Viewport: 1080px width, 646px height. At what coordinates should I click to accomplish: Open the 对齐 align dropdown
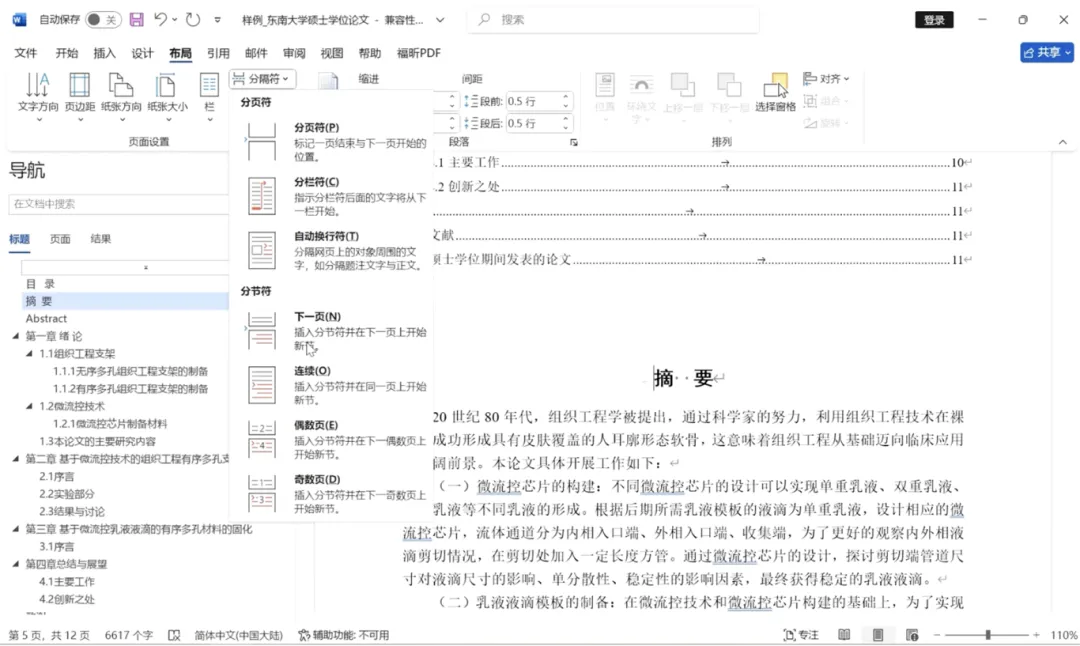tap(827, 79)
